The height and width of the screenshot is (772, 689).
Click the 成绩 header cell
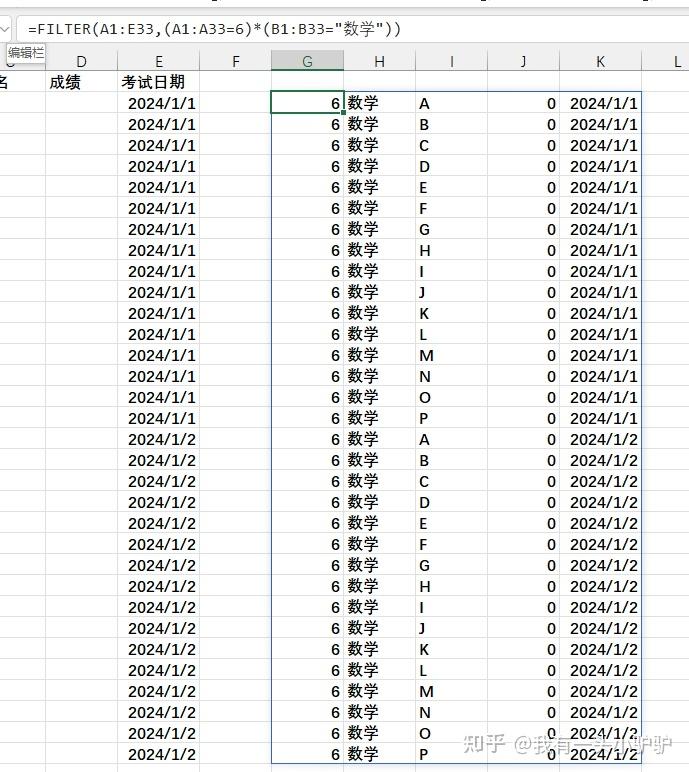click(81, 82)
